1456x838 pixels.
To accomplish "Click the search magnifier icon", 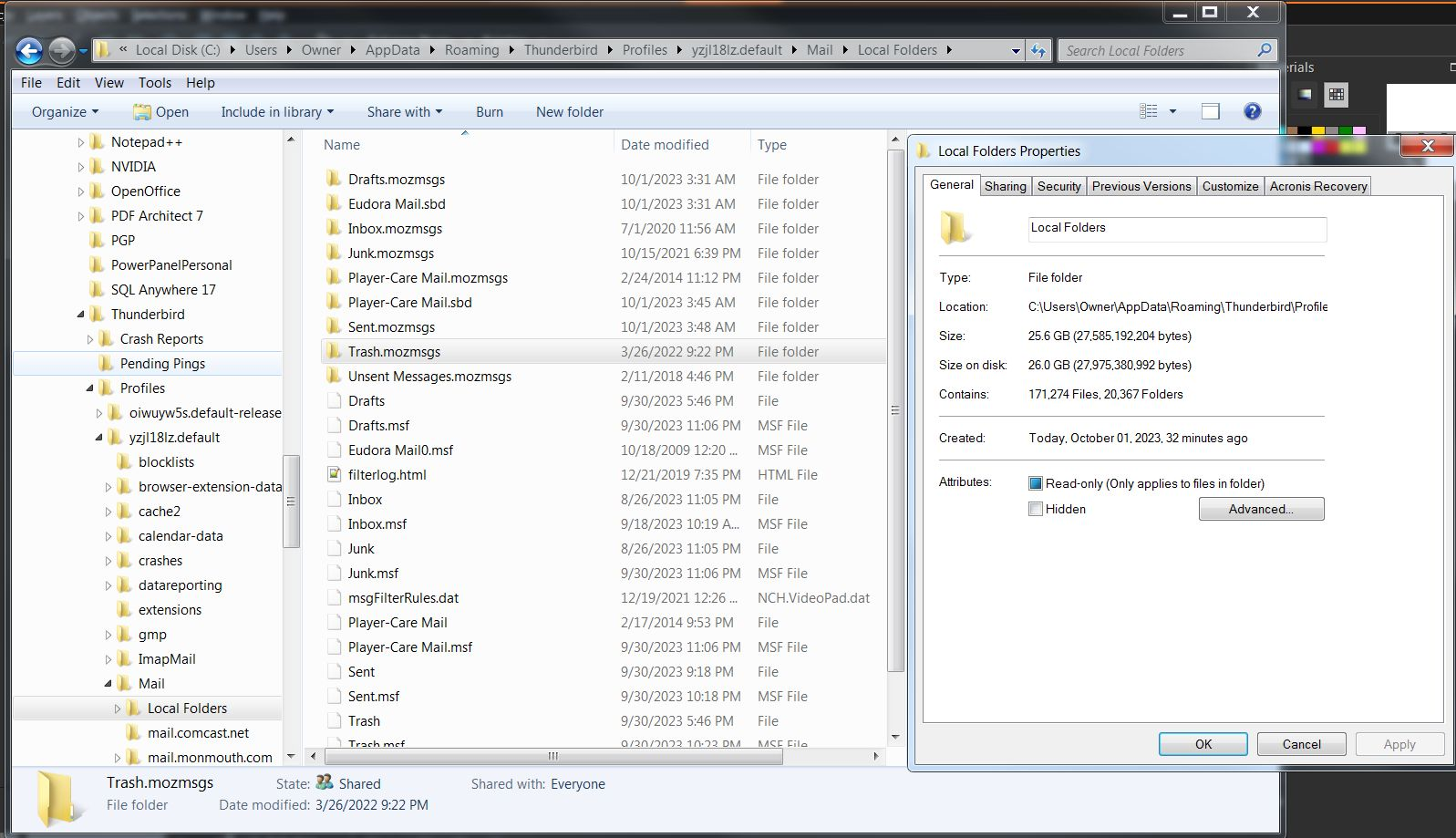I will point(1264,50).
